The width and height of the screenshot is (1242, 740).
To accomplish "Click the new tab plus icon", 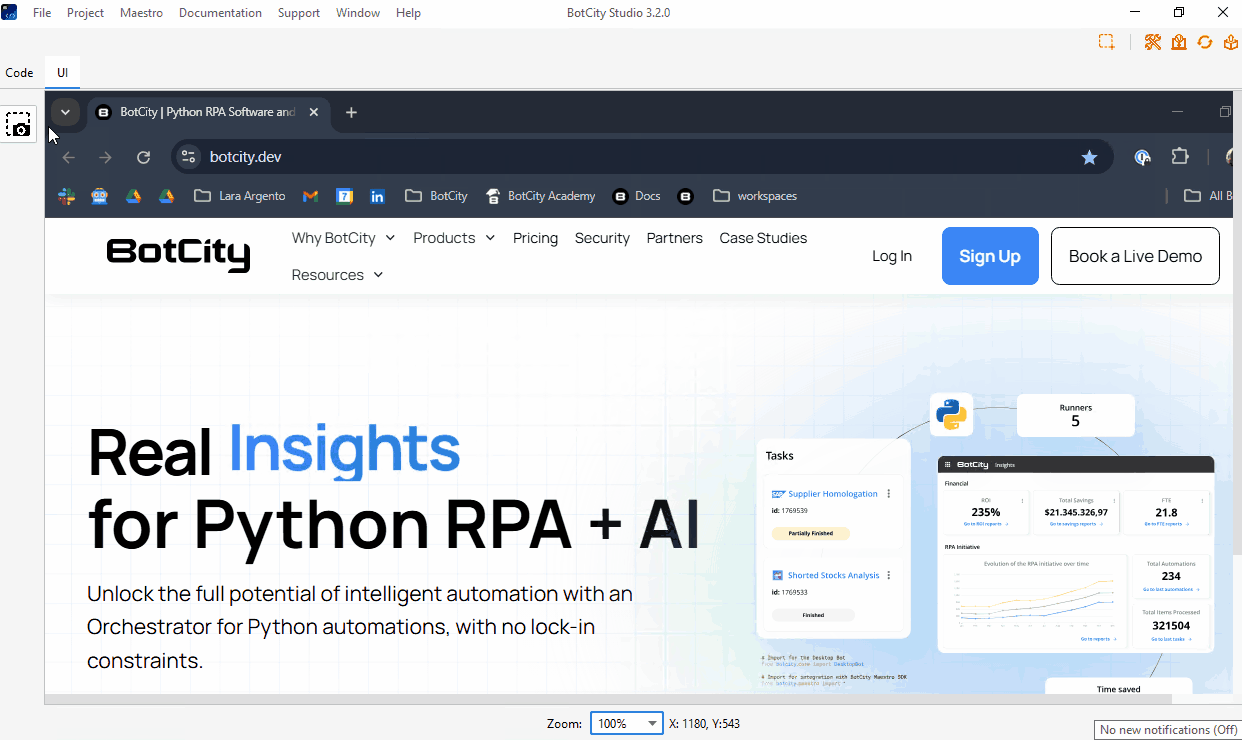I will [x=351, y=112].
